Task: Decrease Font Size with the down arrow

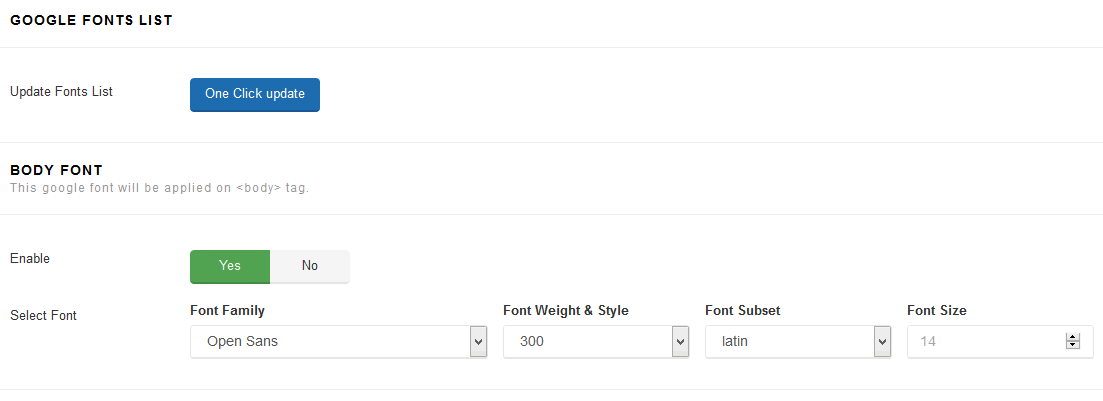Action: 1073,345
